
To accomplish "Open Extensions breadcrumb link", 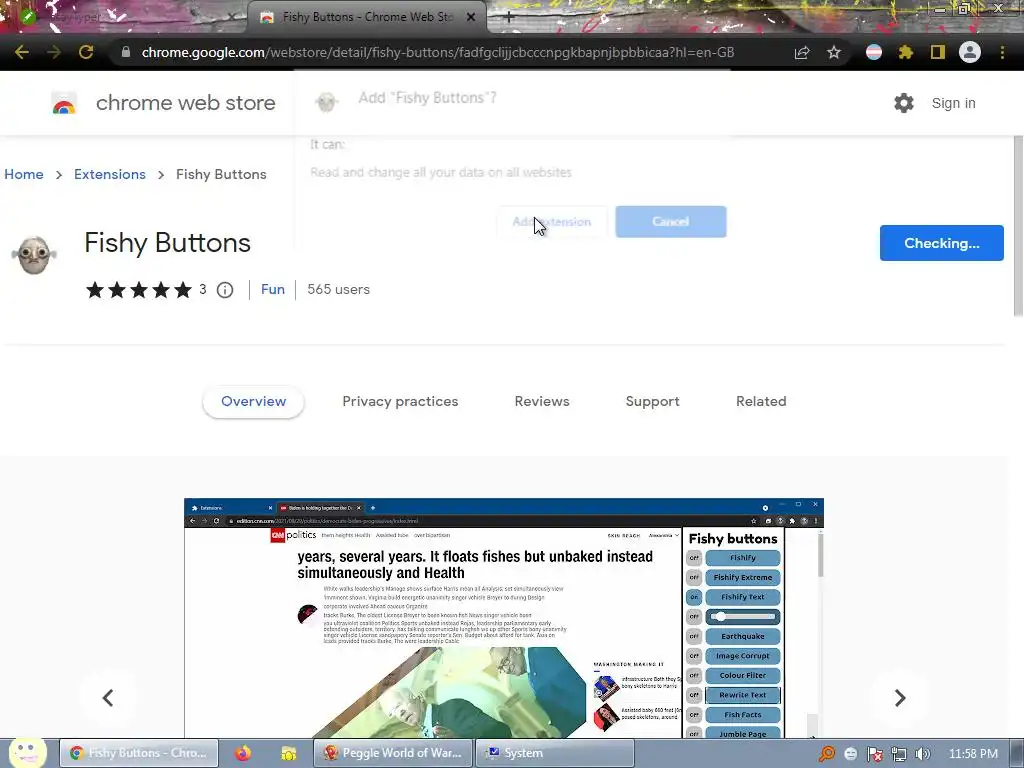I will (110, 174).
